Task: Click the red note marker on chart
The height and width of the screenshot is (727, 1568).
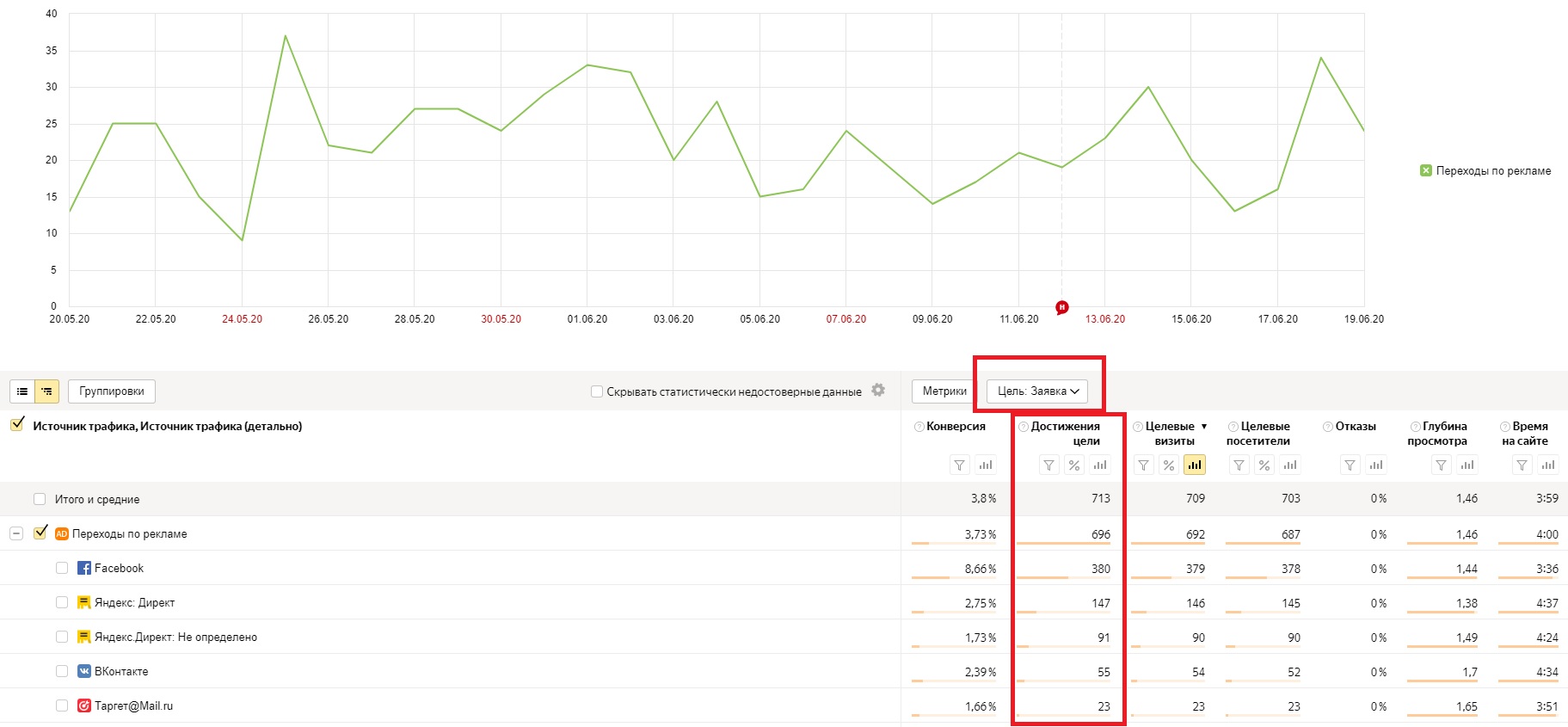Action: point(1062,307)
